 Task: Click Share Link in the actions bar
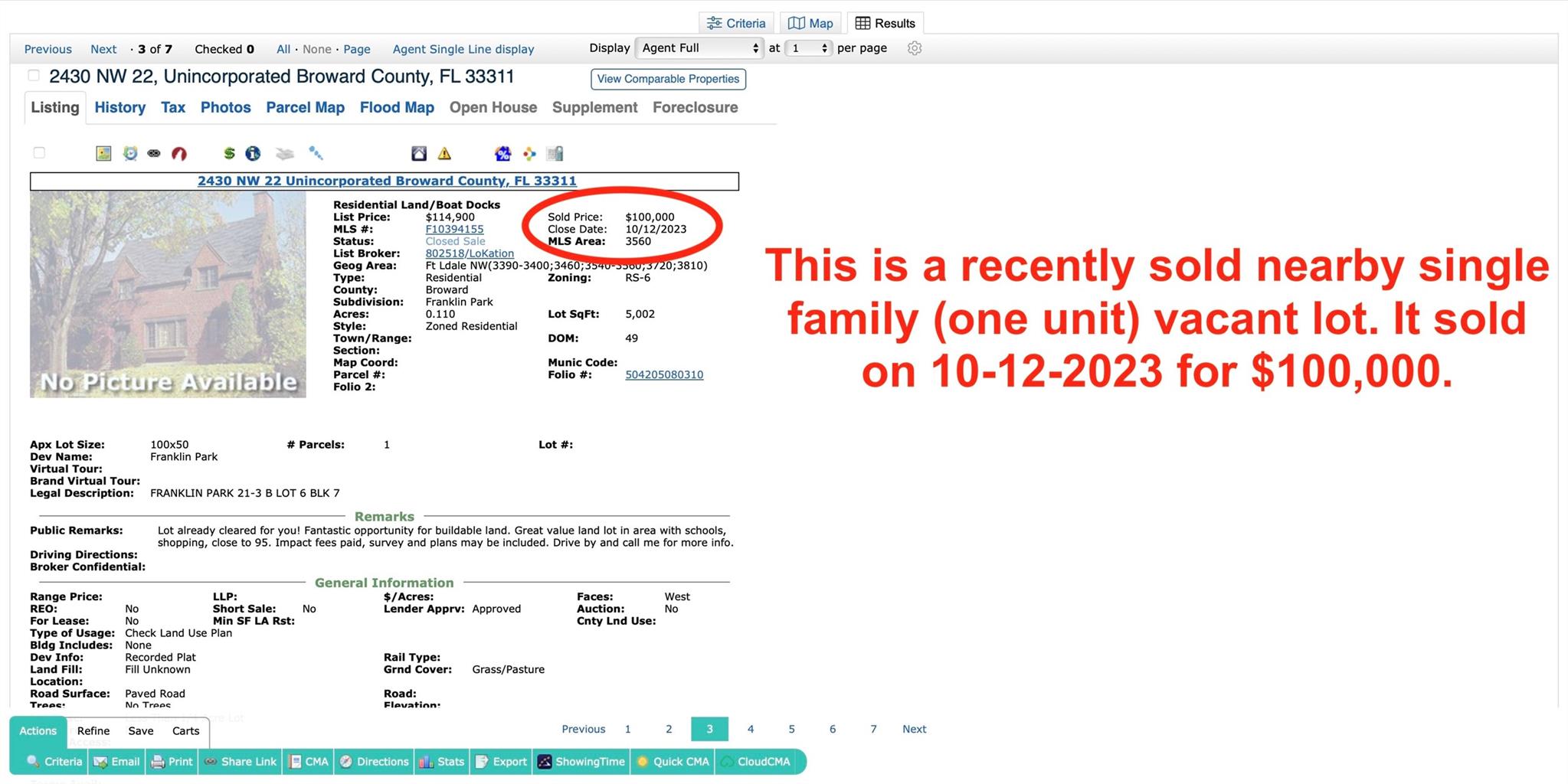pos(241,761)
